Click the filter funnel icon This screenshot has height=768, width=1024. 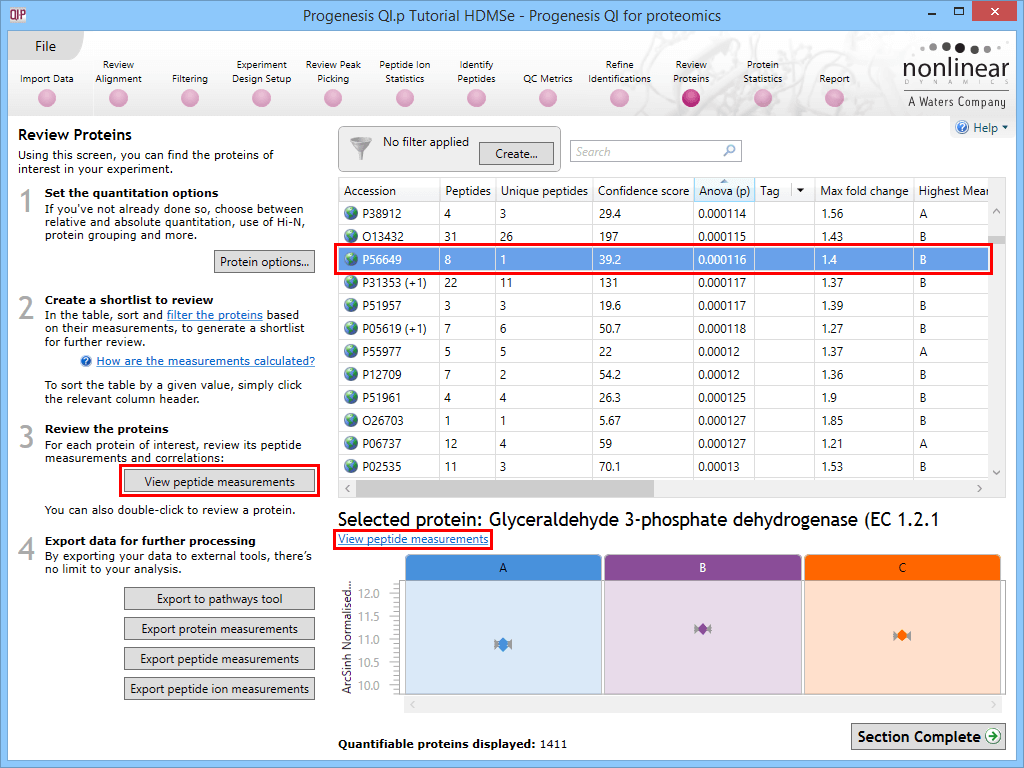point(360,148)
